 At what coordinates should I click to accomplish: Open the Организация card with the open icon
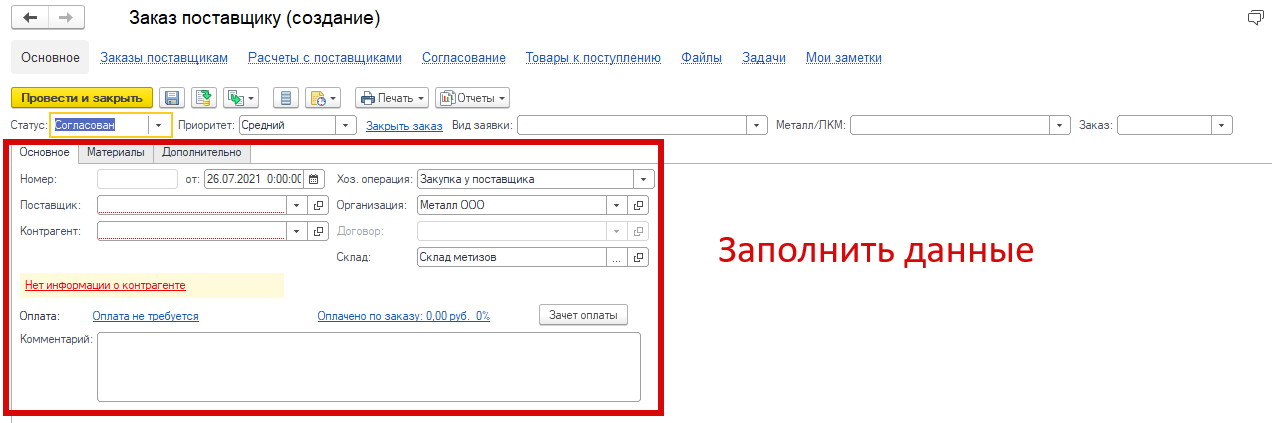(x=639, y=205)
